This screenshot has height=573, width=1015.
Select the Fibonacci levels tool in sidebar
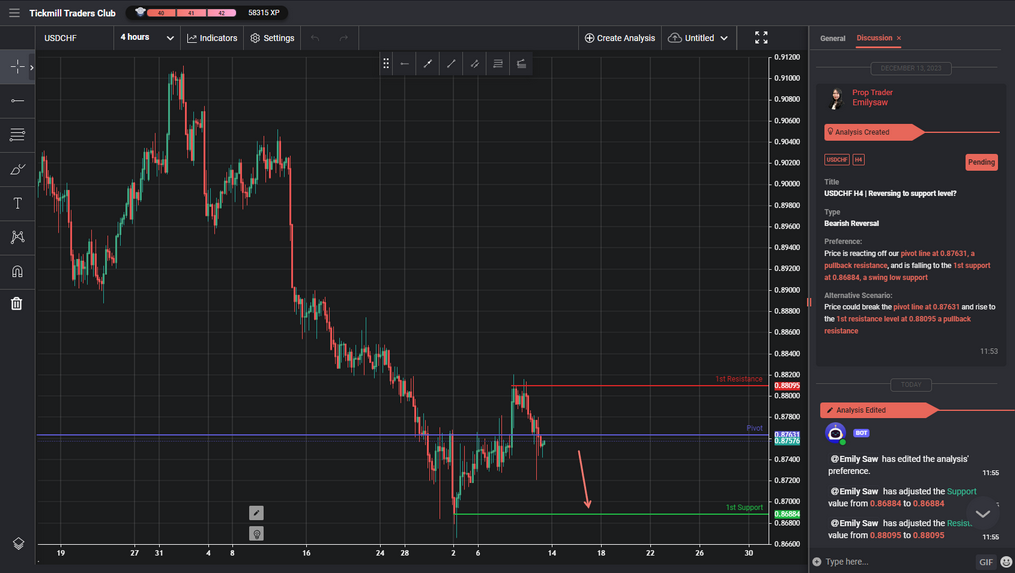point(17,135)
